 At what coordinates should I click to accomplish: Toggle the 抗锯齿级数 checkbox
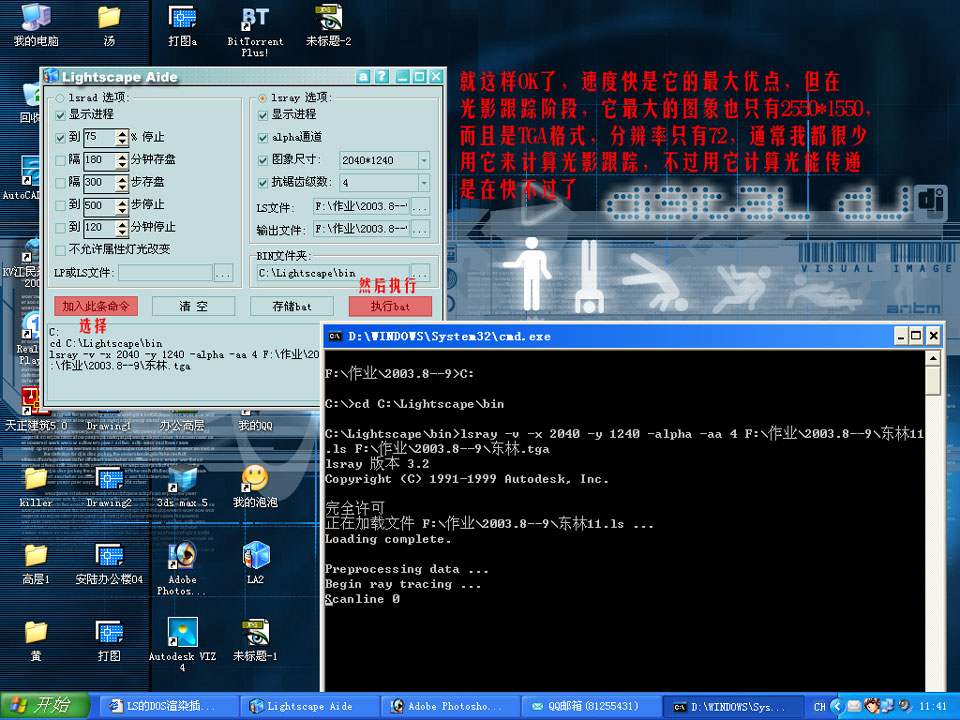tap(263, 182)
